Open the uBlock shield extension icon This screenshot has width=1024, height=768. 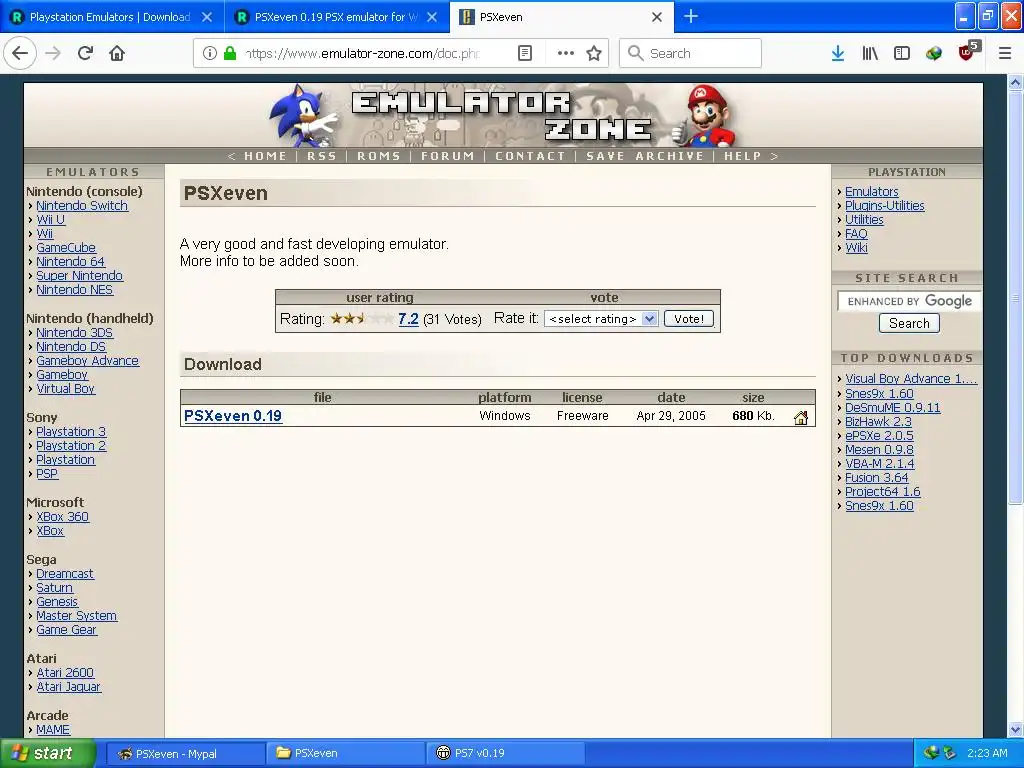[x=967, y=52]
